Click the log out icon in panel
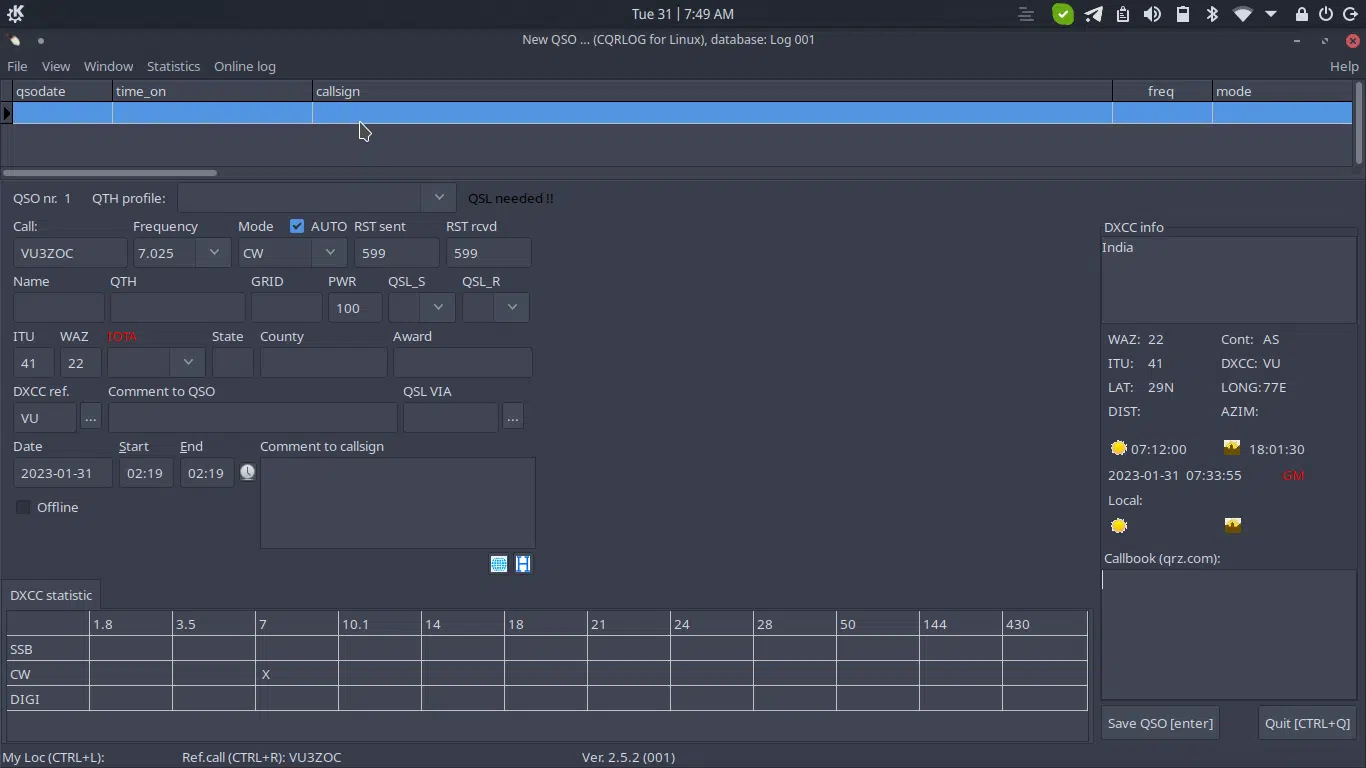The height and width of the screenshot is (768, 1366). pos(1351,14)
